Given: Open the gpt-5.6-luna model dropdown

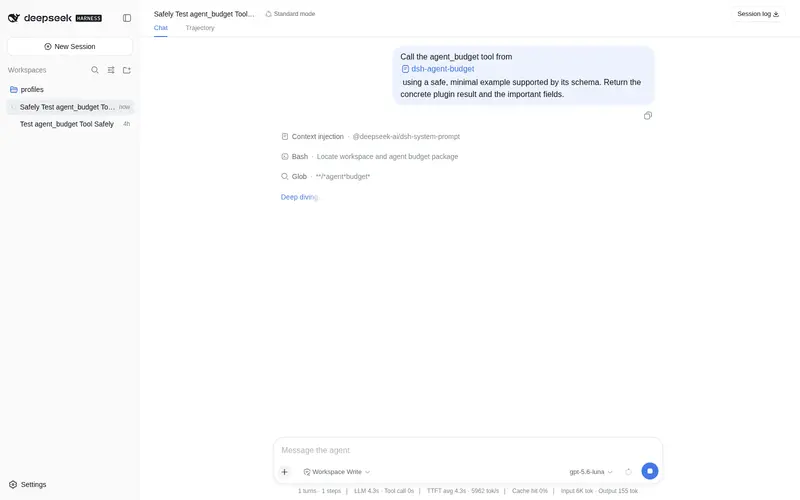Looking at the screenshot, I should 591,472.
